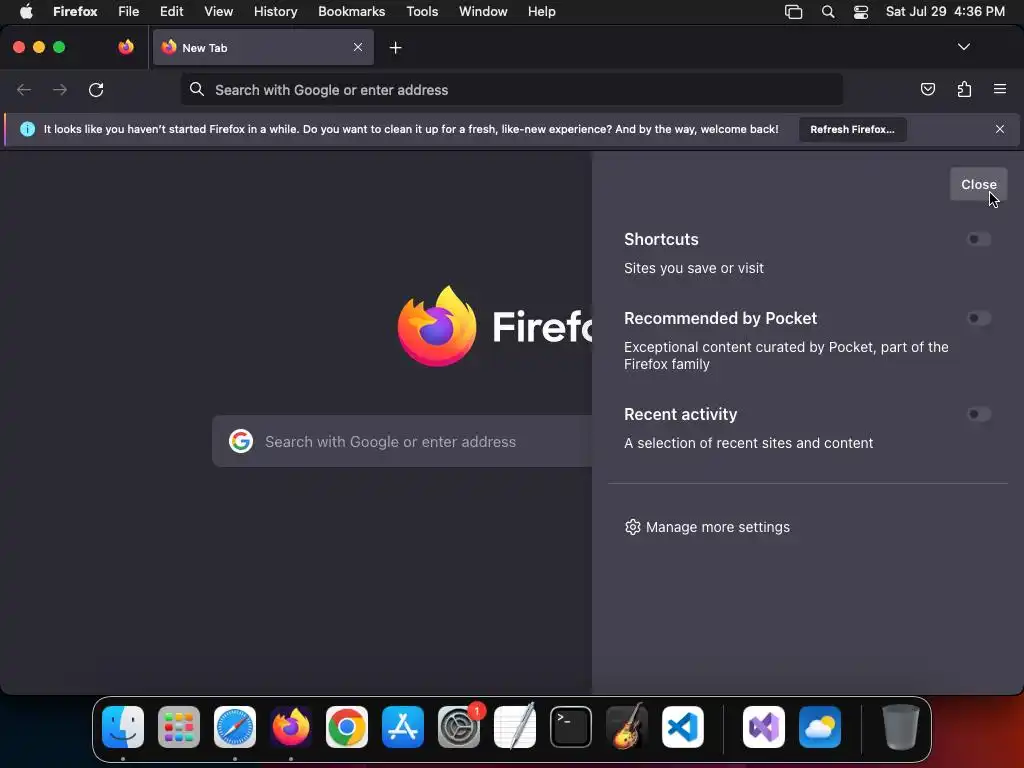Open Trash from the dock

[x=901, y=727]
